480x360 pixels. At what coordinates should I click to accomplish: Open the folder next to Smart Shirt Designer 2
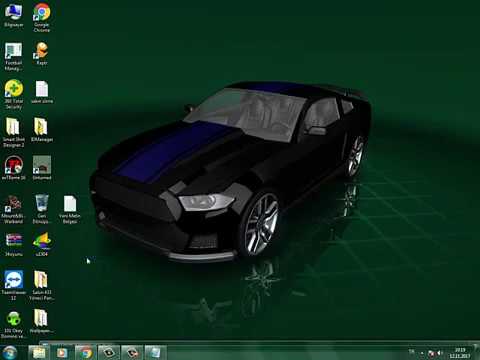[42, 130]
